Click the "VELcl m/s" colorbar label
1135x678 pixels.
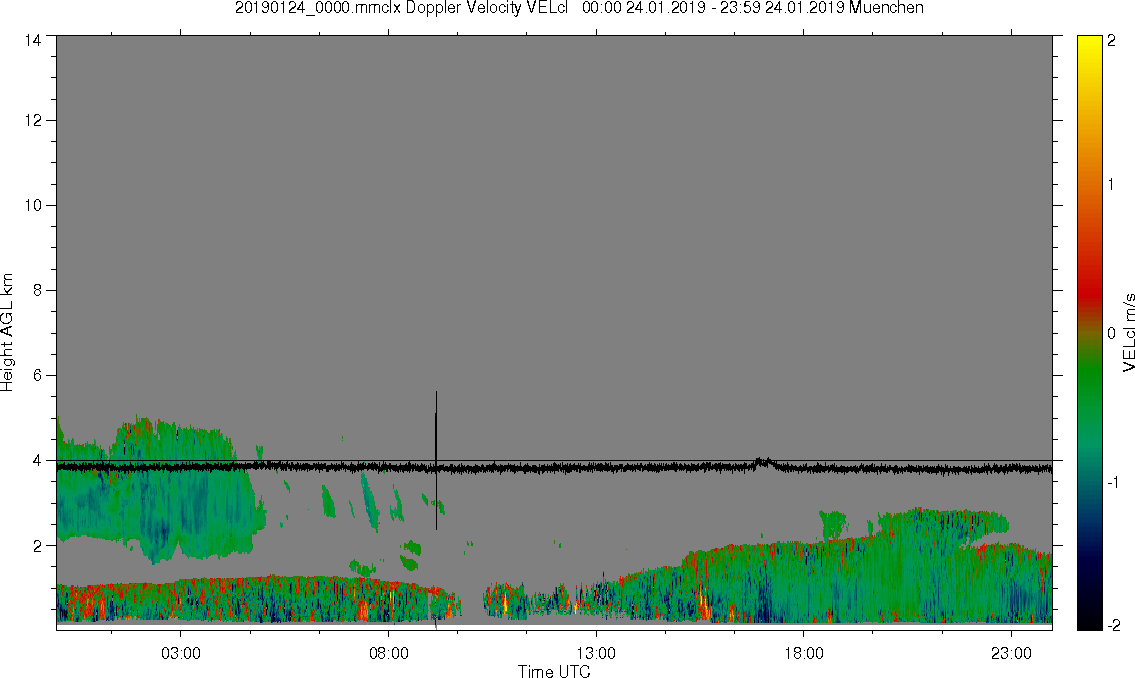tap(1128, 333)
